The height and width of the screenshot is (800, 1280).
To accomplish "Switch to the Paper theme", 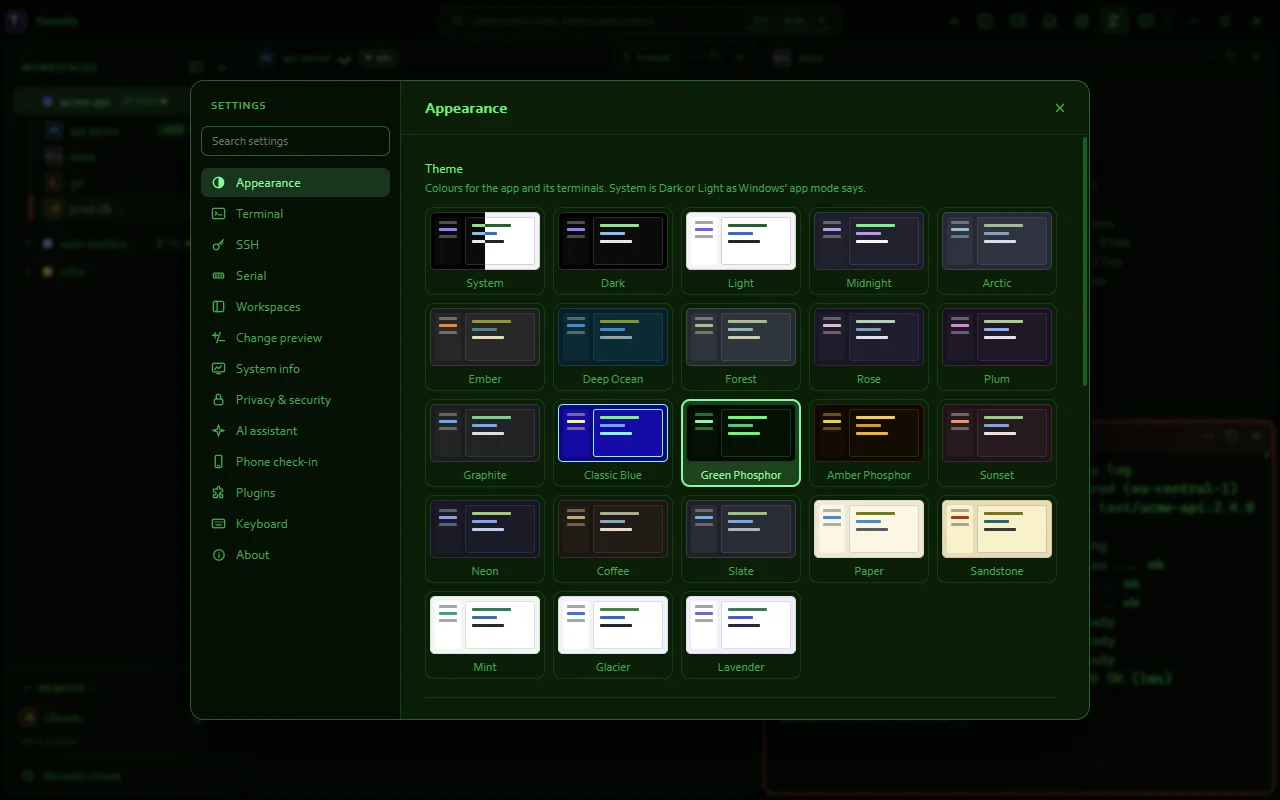I will point(869,539).
